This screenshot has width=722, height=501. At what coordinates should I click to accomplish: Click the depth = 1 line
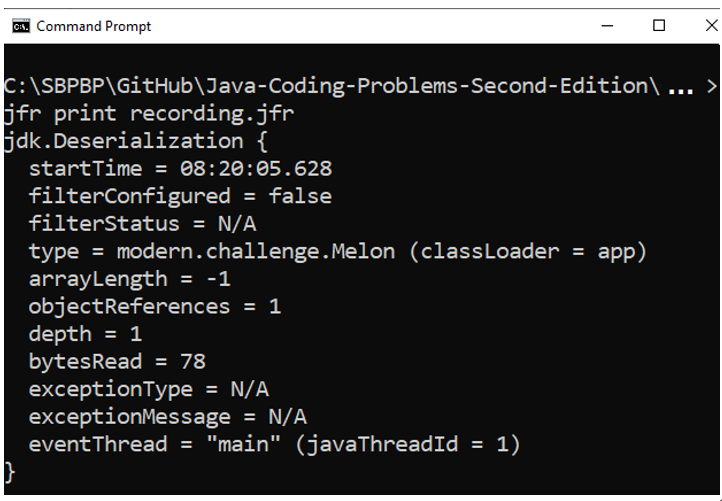pos(85,335)
